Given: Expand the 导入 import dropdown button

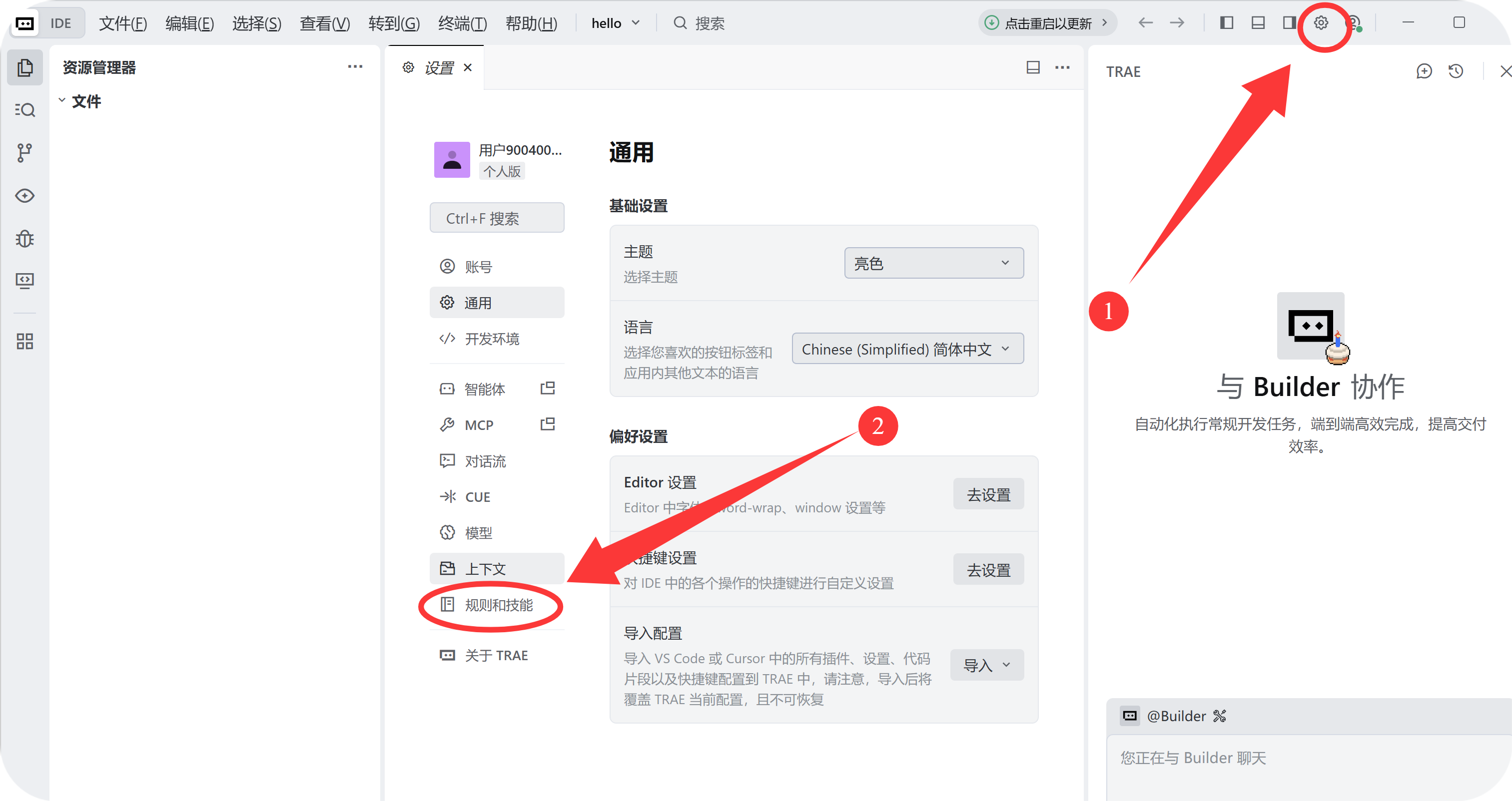Looking at the screenshot, I should pyautogui.click(x=987, y=666).
